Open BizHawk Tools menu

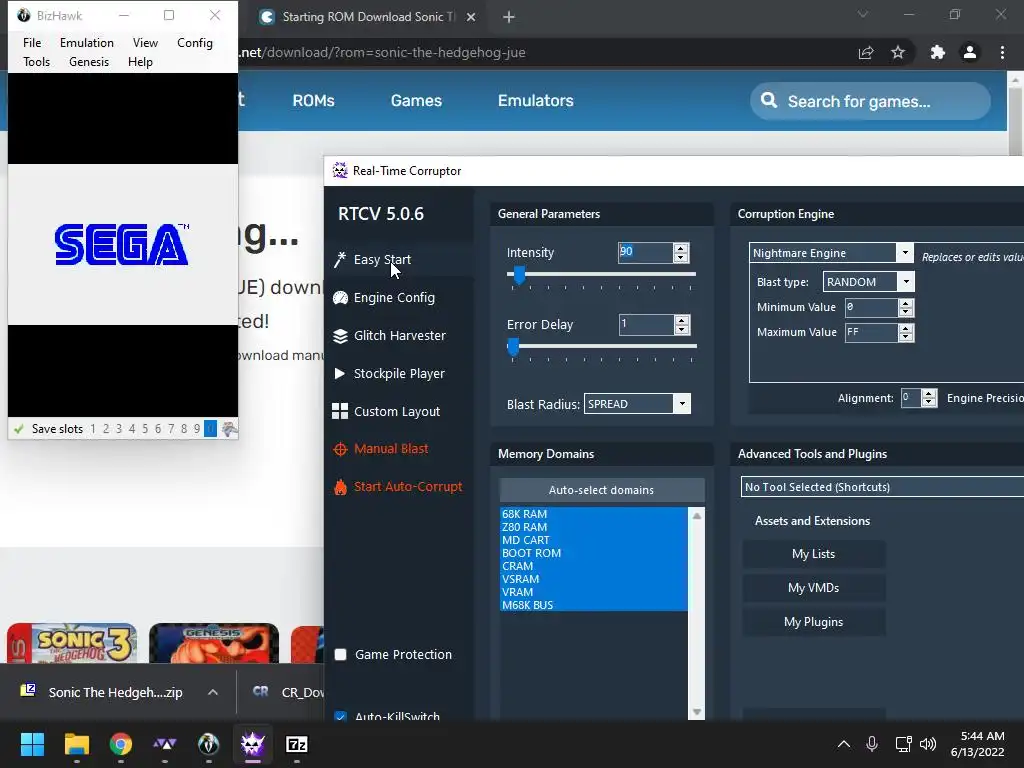pos(37,61)
